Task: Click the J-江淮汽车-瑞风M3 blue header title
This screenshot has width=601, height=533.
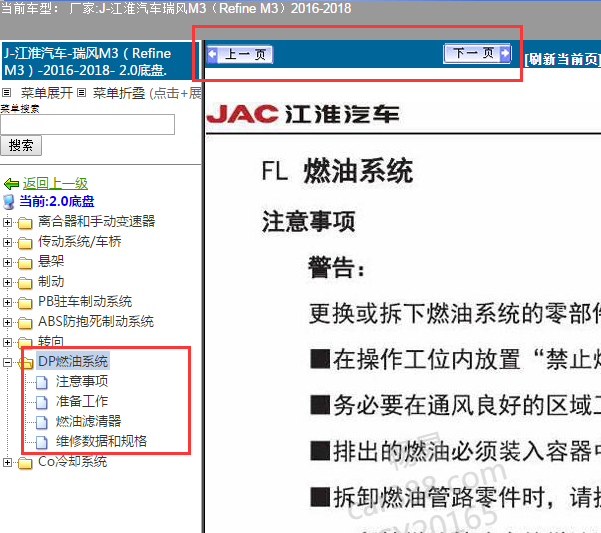Action: 100,61
